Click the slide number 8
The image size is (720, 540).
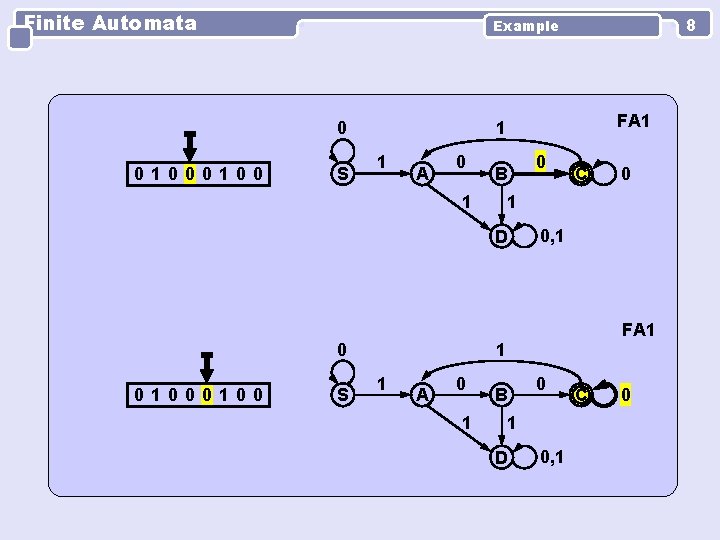[x=691, y=25]
